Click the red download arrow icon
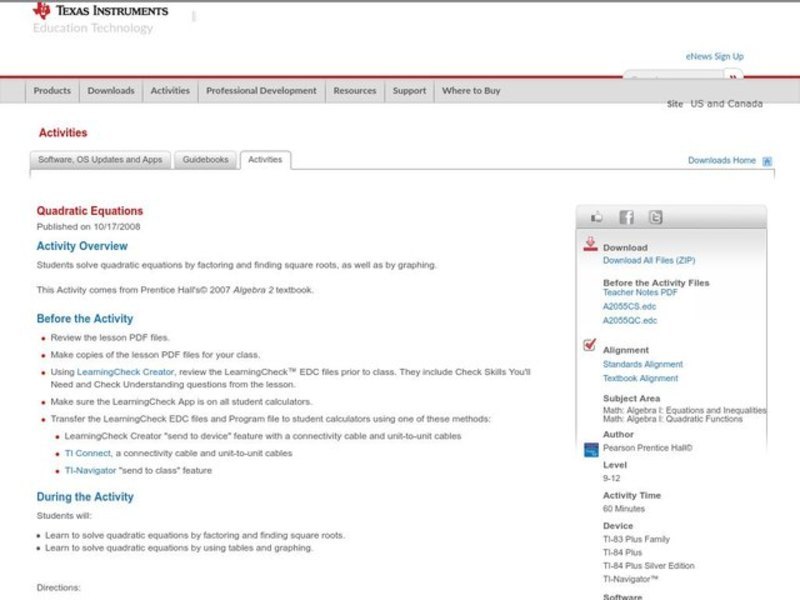Image resolution: width=800 pixels, height=600 pixels. 590,244
